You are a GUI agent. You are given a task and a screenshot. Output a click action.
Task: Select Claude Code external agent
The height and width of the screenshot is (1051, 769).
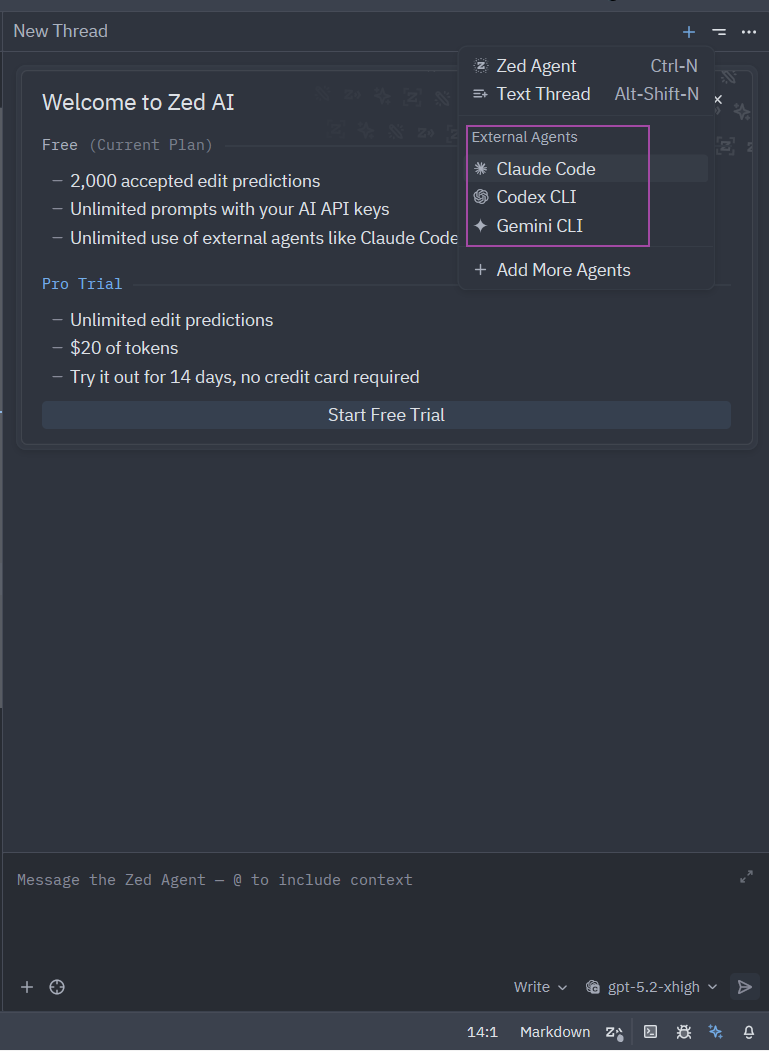[x=546, y=169]
